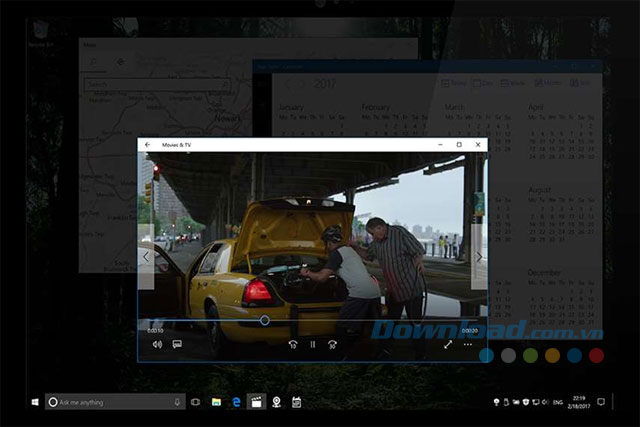640x427 pixels.
Task: Toggle the Cortana microphone in the search box
Action: point(177,402)
